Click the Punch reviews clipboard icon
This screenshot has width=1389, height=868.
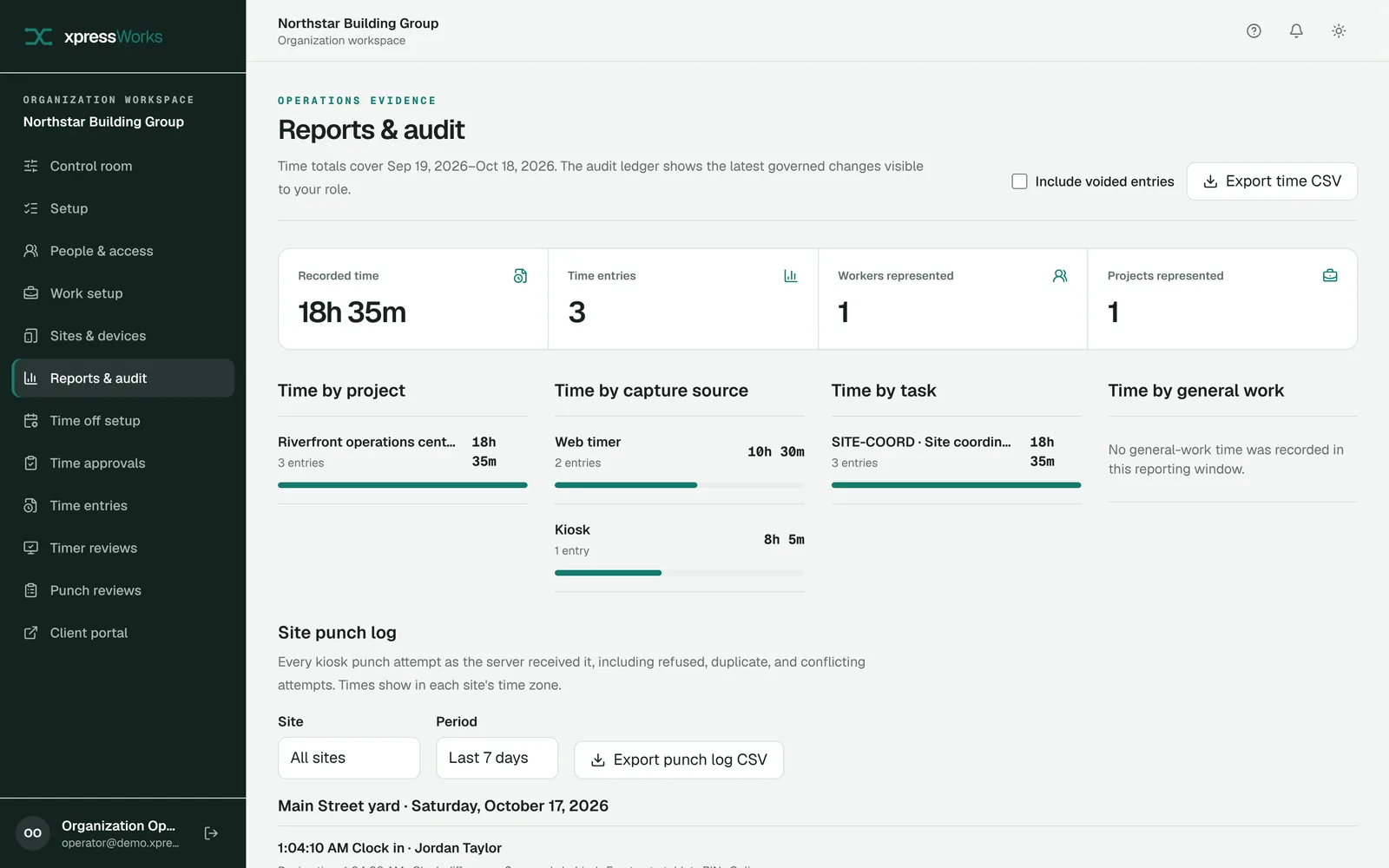(x=31, y=590)
